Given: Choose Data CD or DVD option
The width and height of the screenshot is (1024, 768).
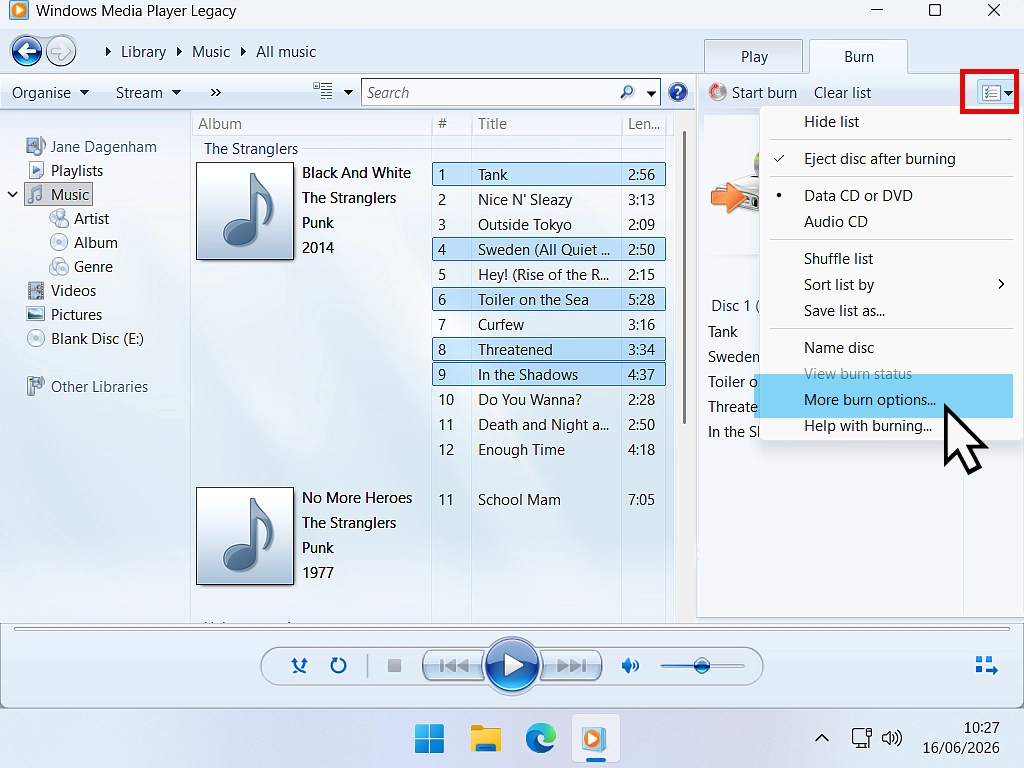Looking at the screenshot, I should [x=858, y=195].
